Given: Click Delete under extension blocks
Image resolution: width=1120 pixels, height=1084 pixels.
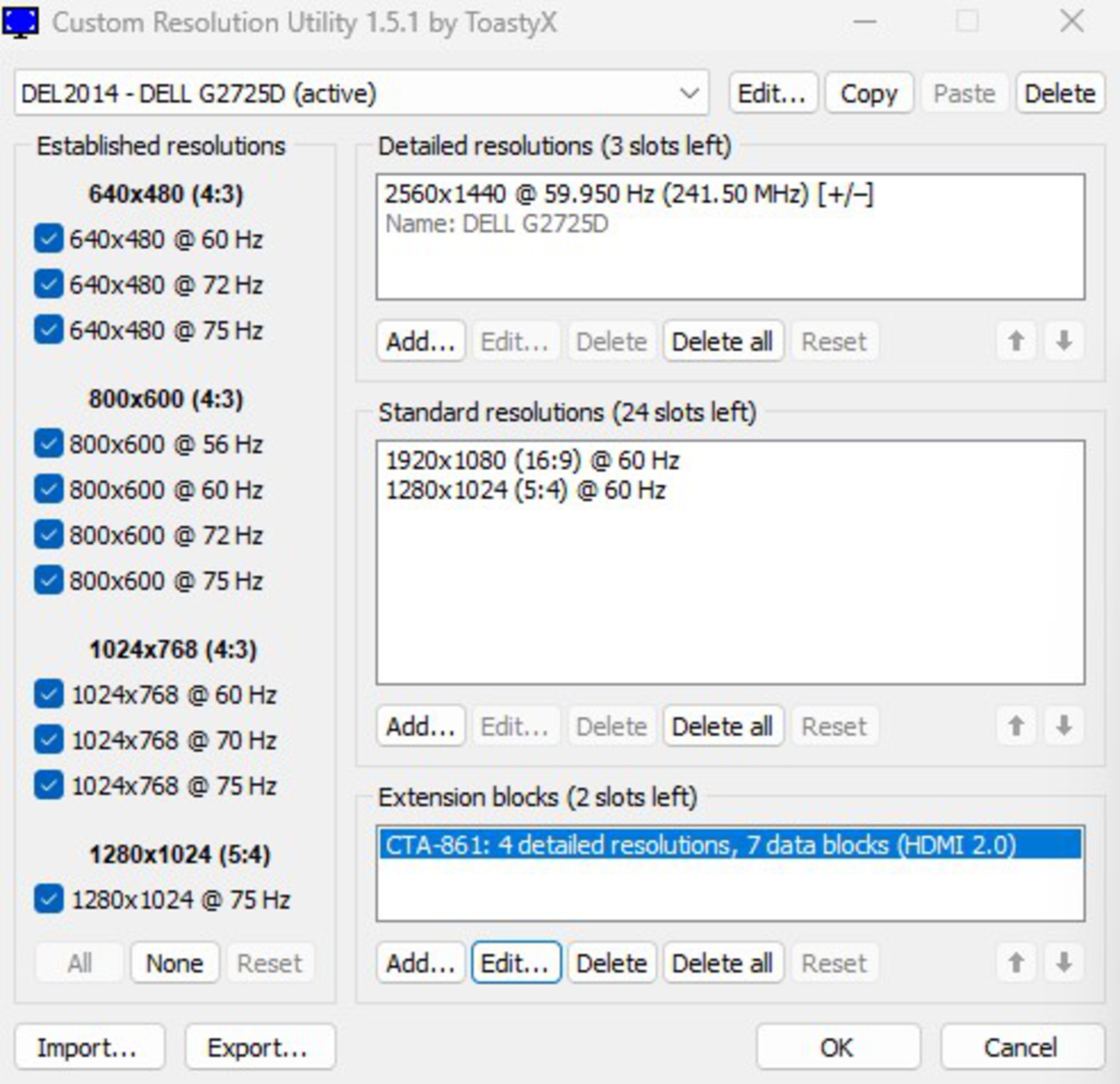Looking at the screenshot, I should click(611, 963).
